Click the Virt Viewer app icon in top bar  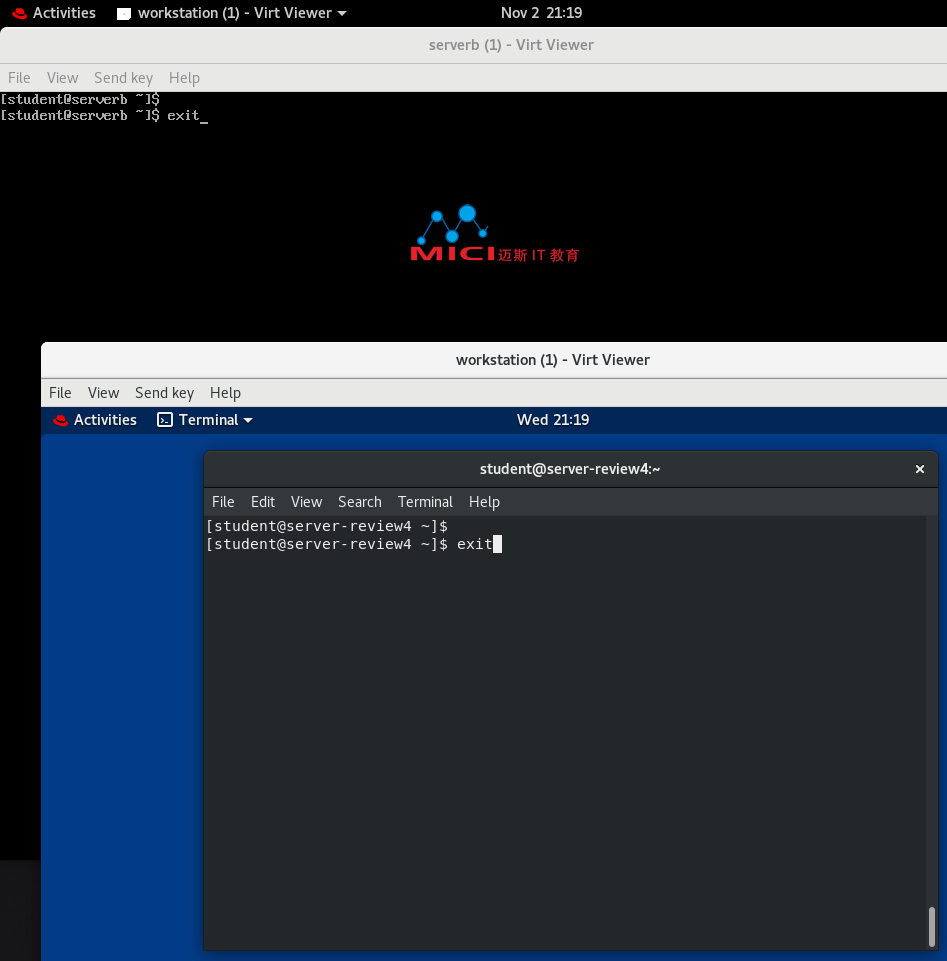point(124,13)
